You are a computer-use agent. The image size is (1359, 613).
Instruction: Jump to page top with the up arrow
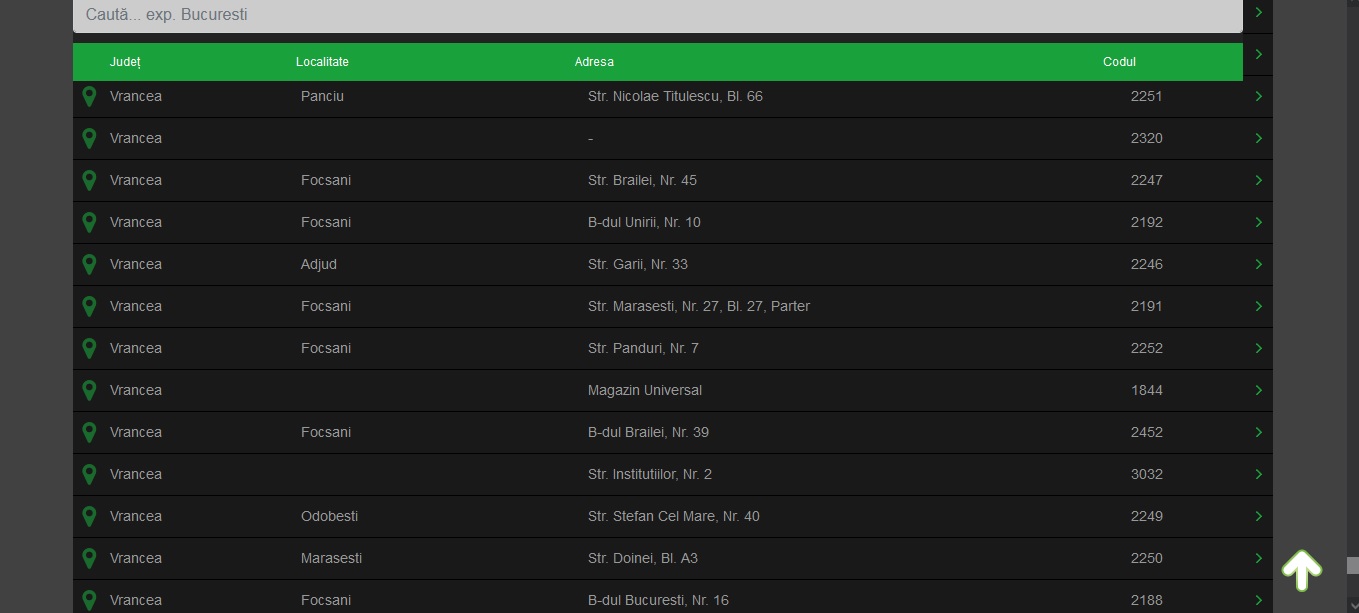pos(1302,570)
